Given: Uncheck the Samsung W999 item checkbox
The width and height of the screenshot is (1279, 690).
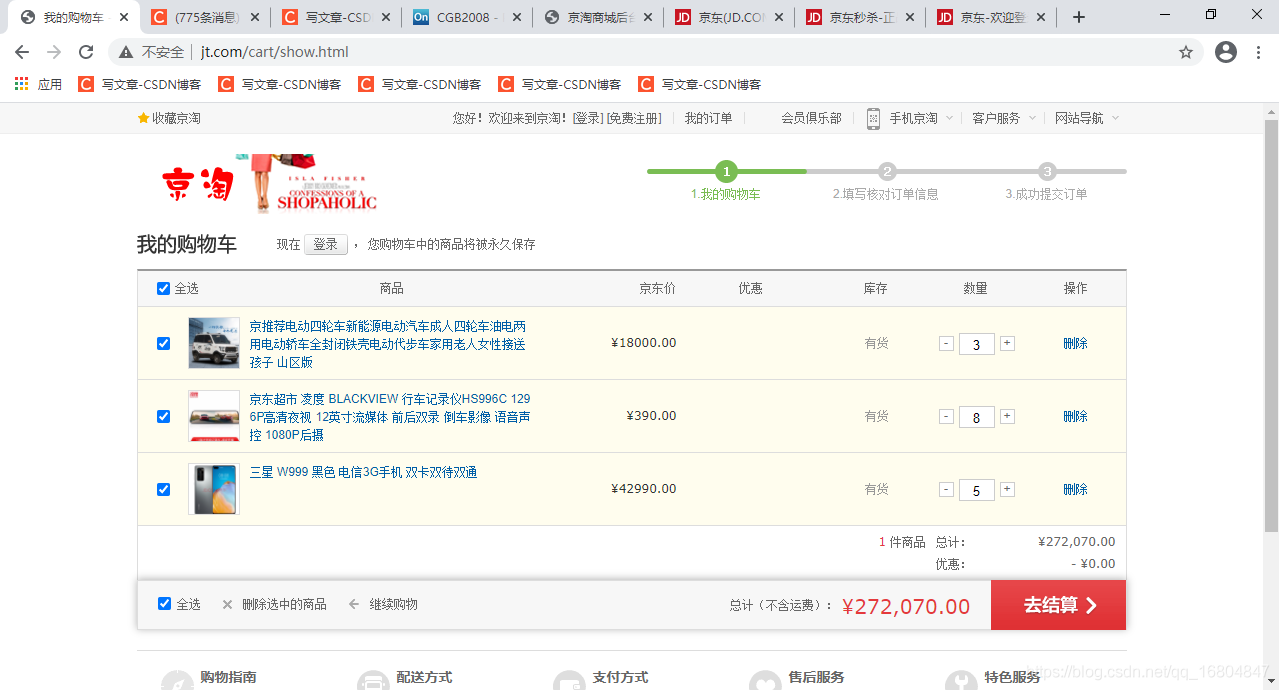Looking at the screenshot, I should (164, 489).
